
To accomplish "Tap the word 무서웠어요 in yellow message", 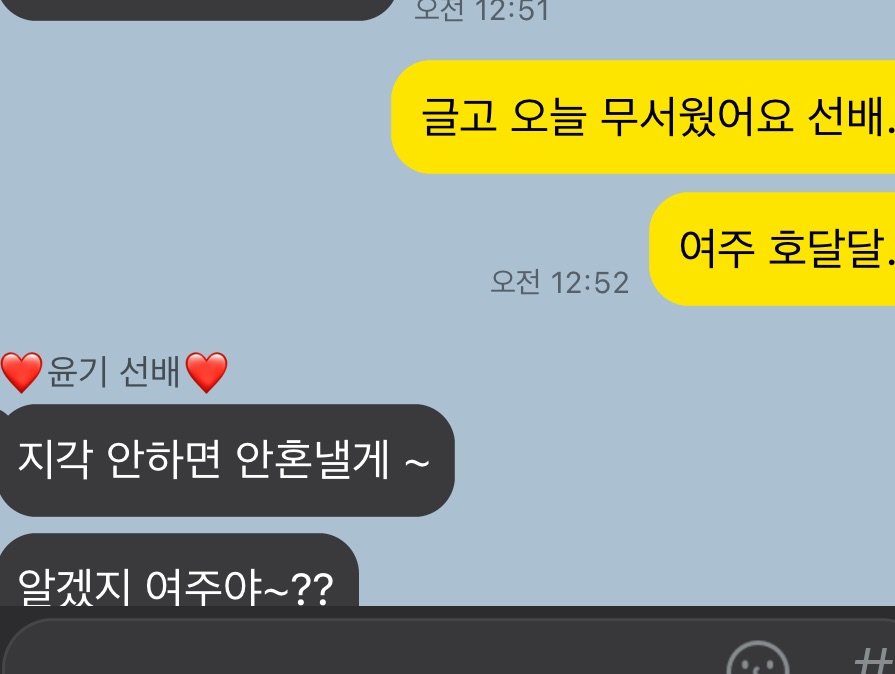I will click(696, 117).
